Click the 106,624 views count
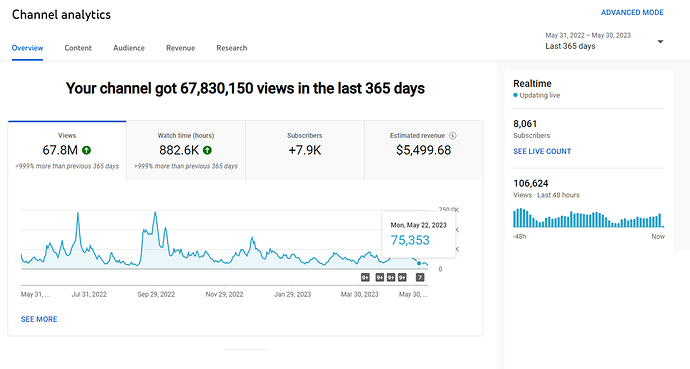 click(x=531, y=183)
